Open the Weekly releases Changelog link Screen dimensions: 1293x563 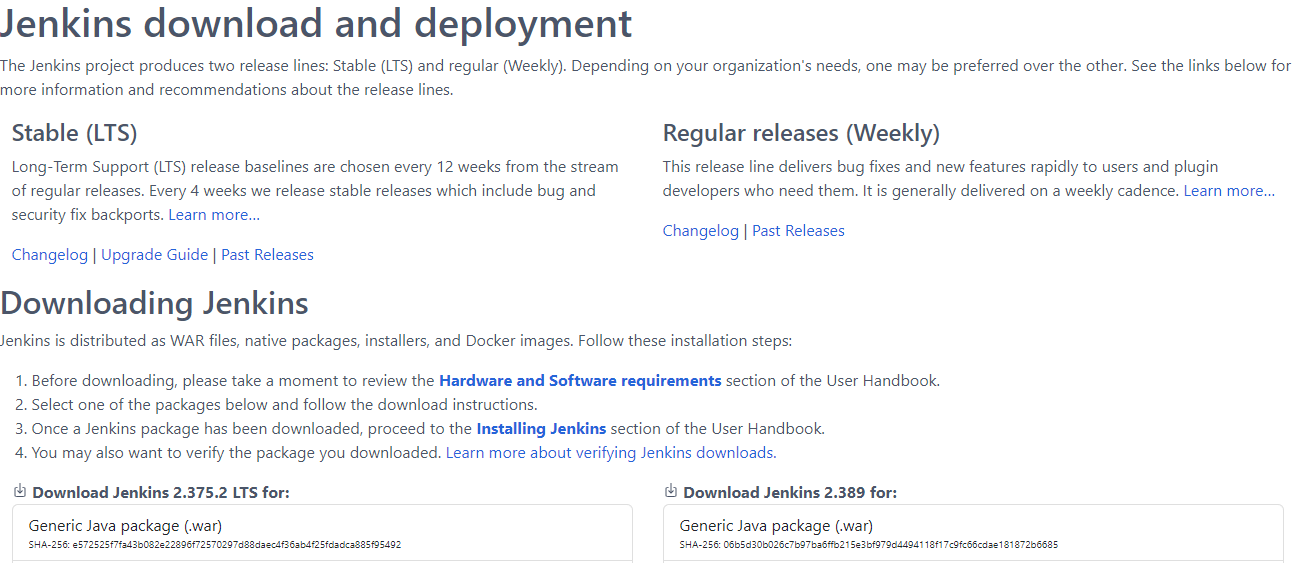tap(700, 231)
